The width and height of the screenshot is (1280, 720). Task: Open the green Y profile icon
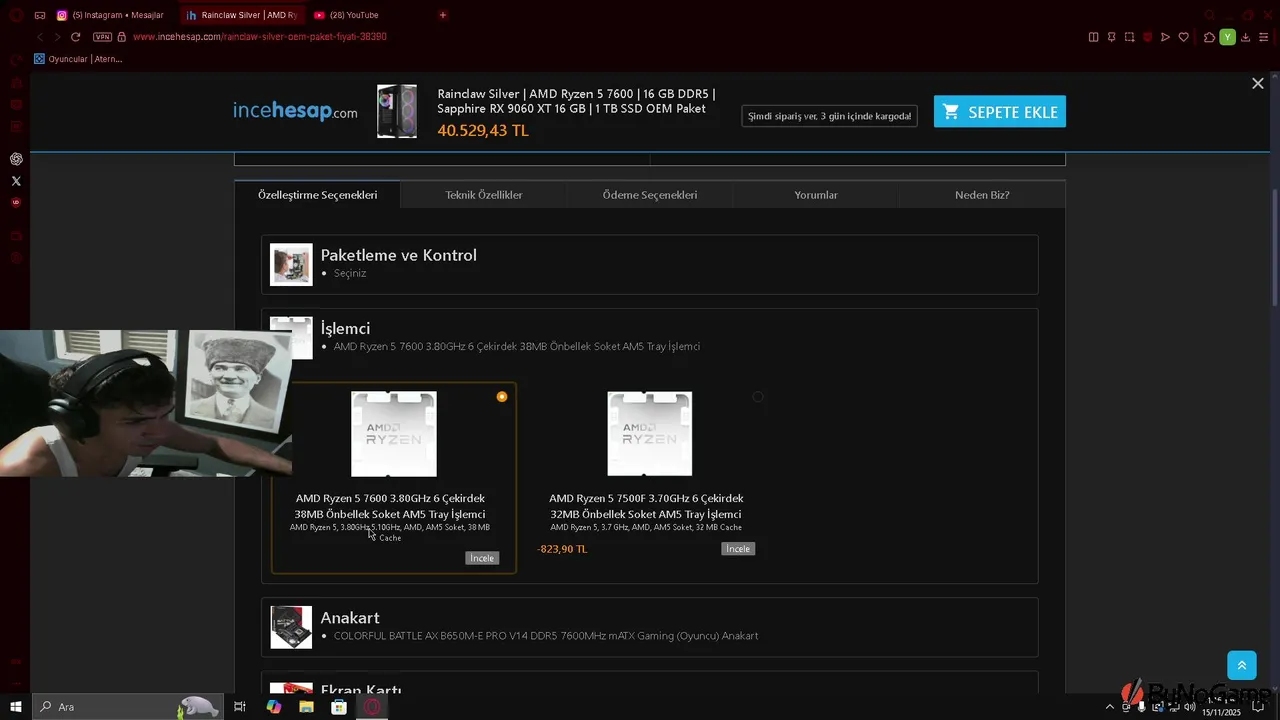(1228, 37)
